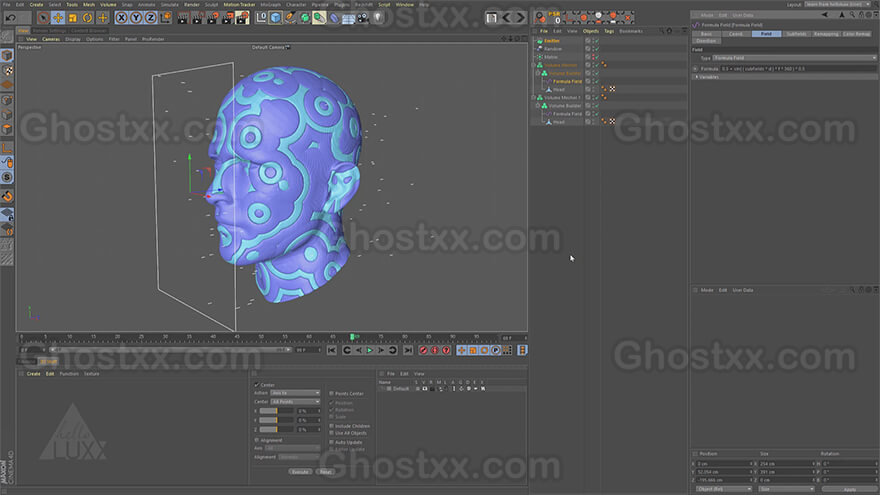Toggle Use All Objects checkbox
The height and width of the screenshot is (495, 880).
tap(331, 433)
